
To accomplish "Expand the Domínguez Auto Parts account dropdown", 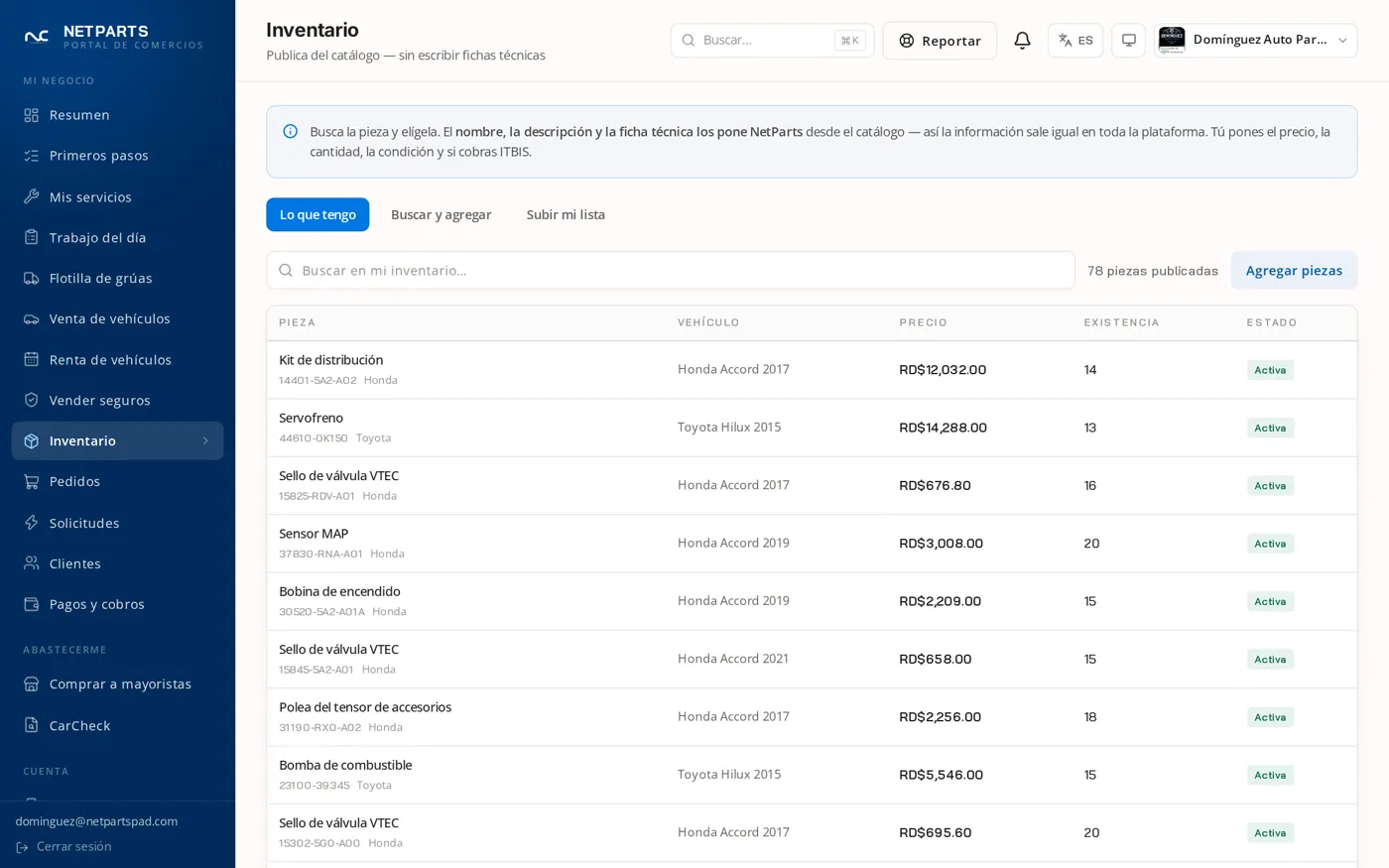I will (1342, 41).
